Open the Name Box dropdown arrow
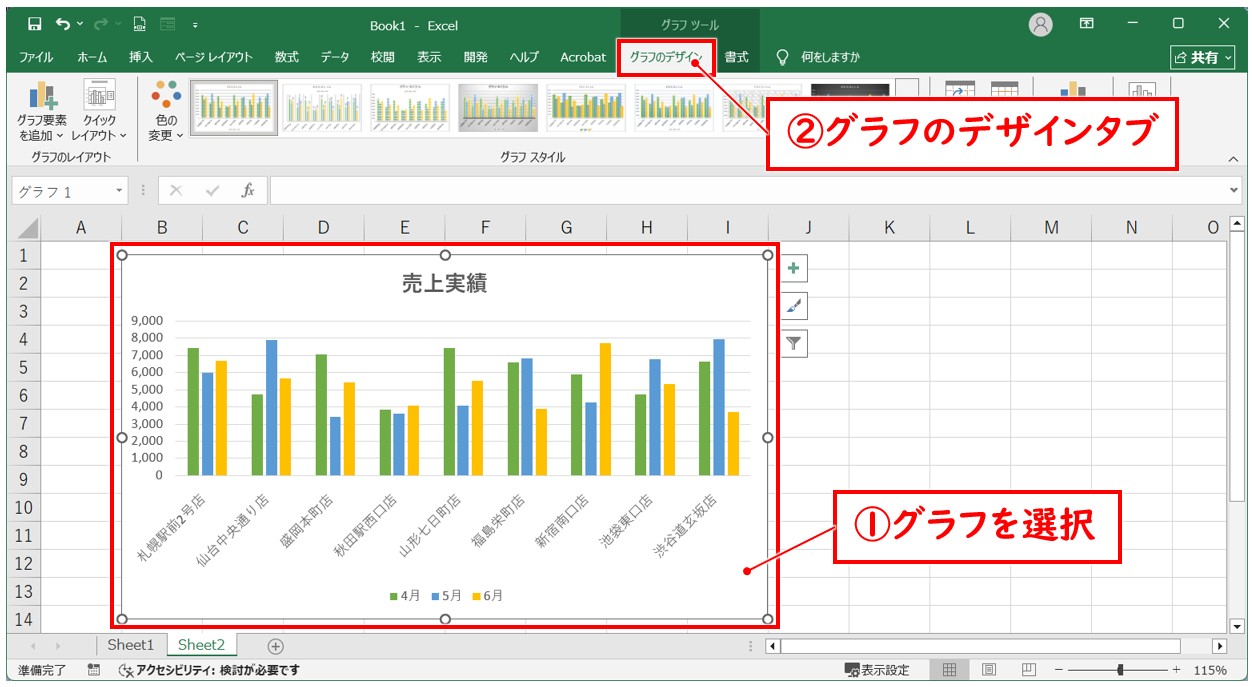Viewport: 1252px width, 687px height. coord(120,191)
